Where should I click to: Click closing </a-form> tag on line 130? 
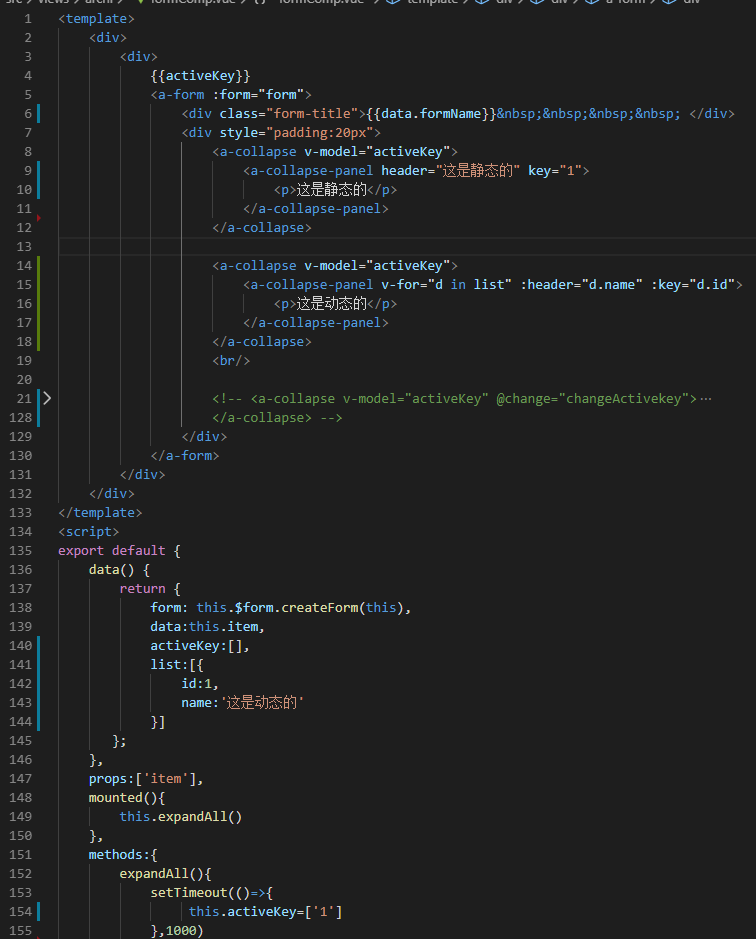pos(185,456)
